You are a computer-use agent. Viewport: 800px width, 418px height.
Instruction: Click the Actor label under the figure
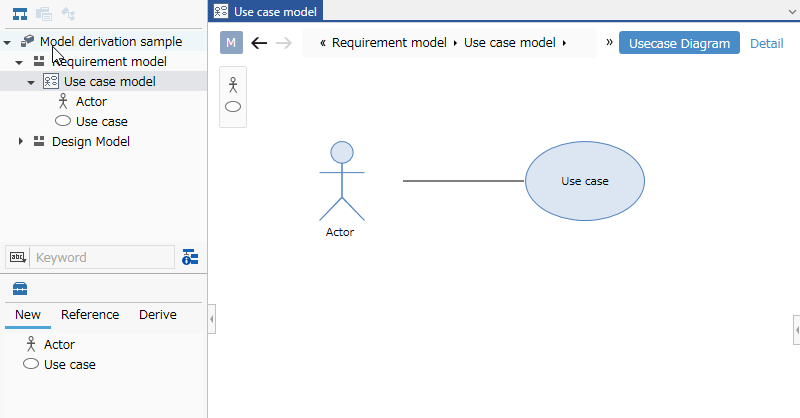pyautogui.click(x=340, y=232)
